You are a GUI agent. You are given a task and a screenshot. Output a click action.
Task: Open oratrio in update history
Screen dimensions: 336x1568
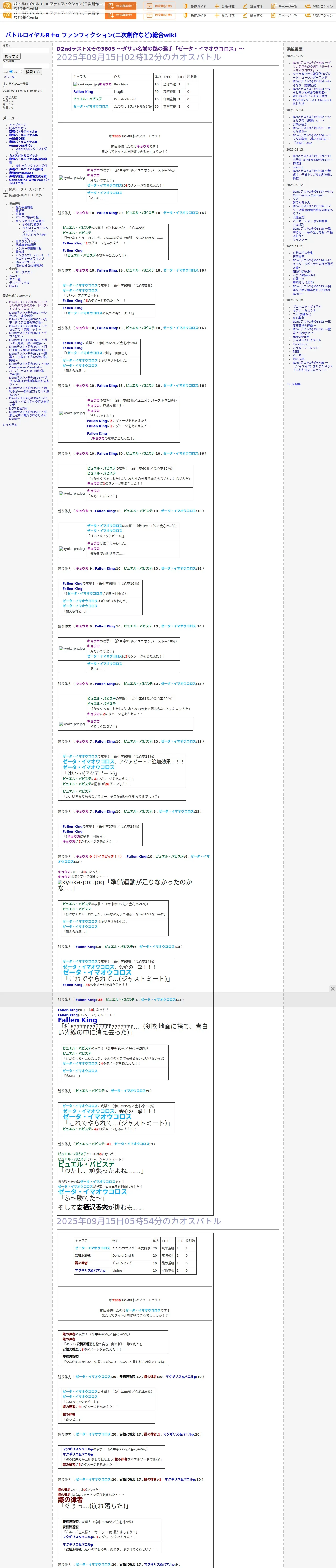click(298, 168)
